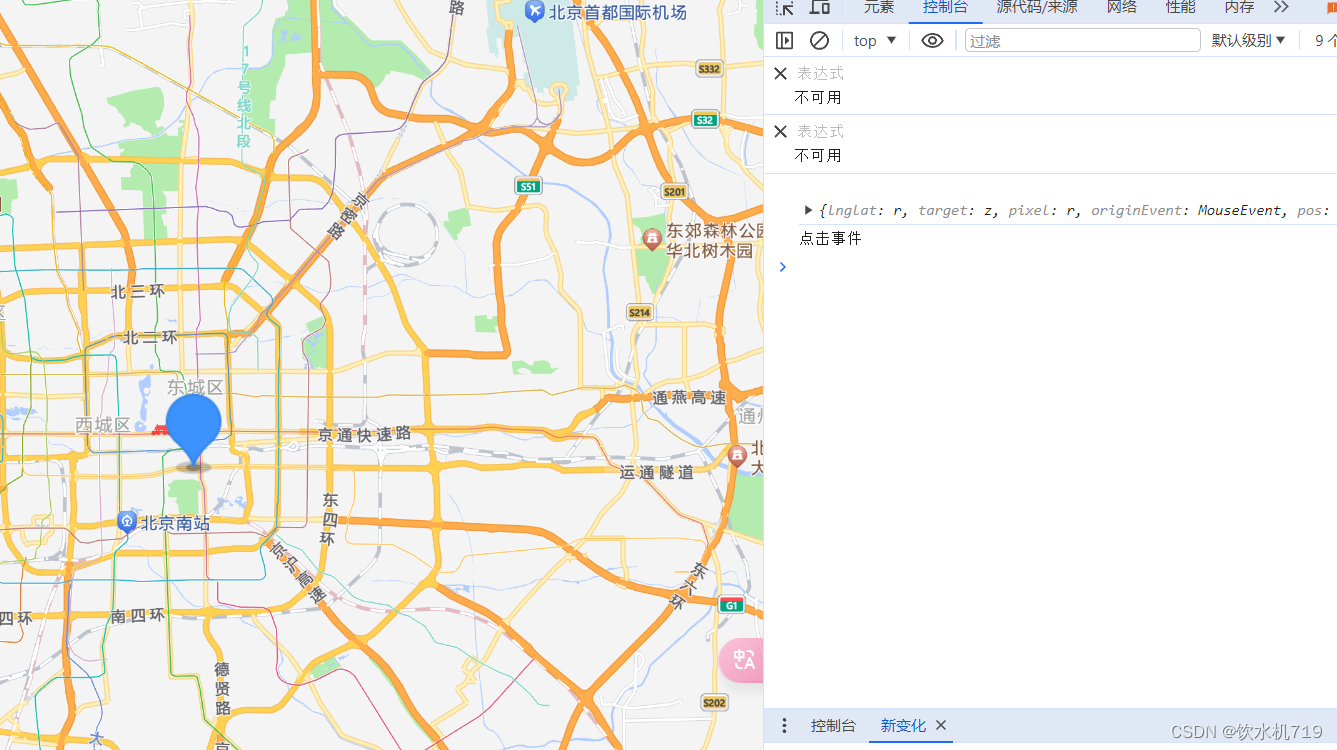Click the 华北树木园 map label
Image resolution: width=1337 pixels, height=750 pixels.
(709, 250)
